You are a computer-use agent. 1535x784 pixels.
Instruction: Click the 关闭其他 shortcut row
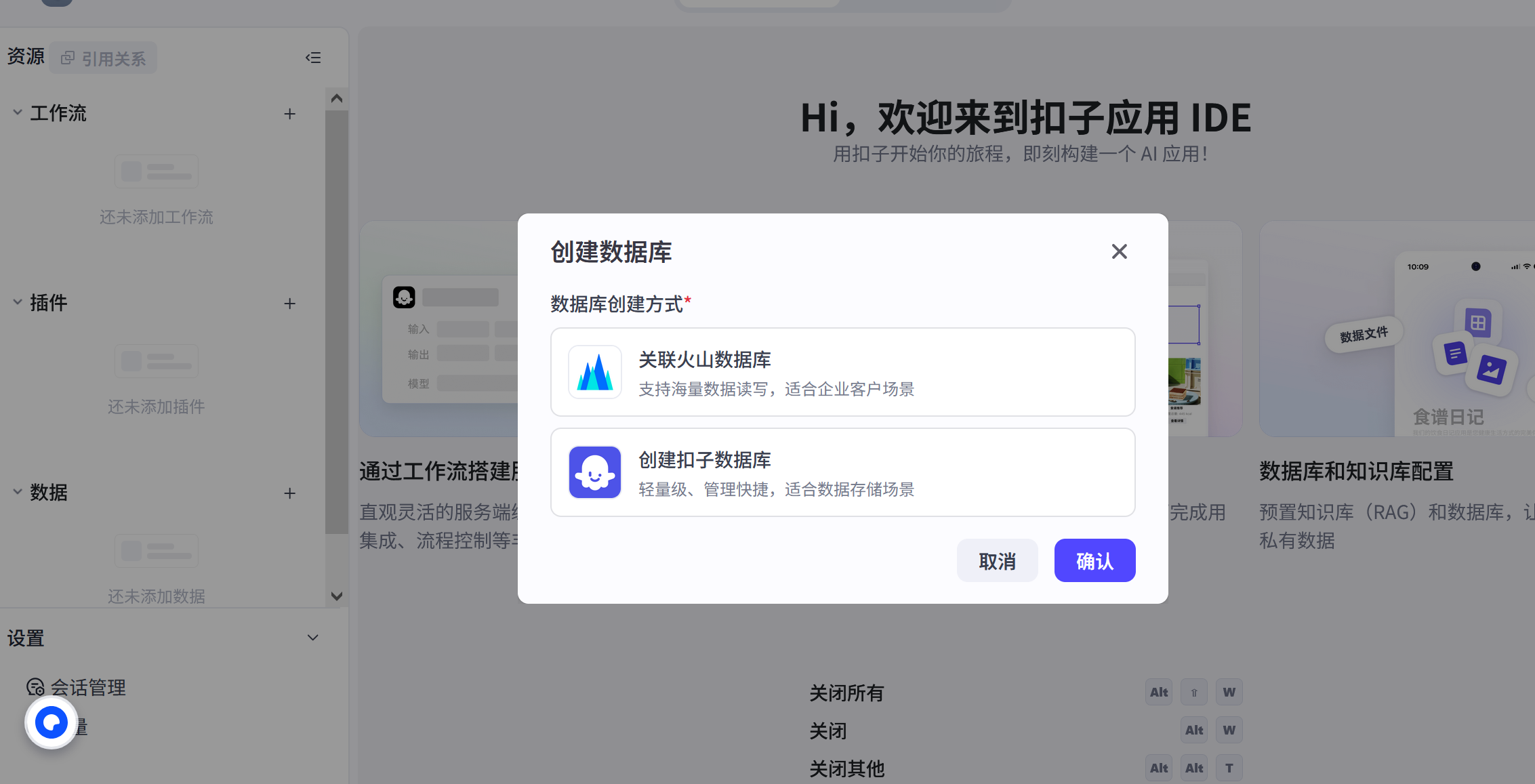(x=1026, y=768)
